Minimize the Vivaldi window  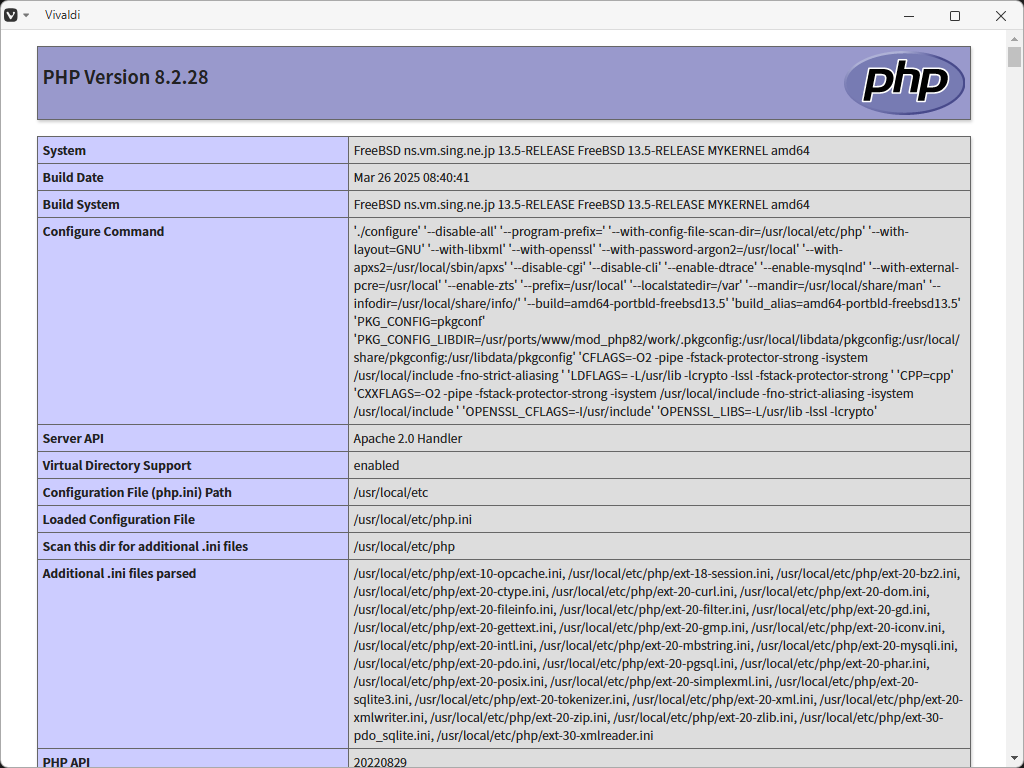coord(908,16)
